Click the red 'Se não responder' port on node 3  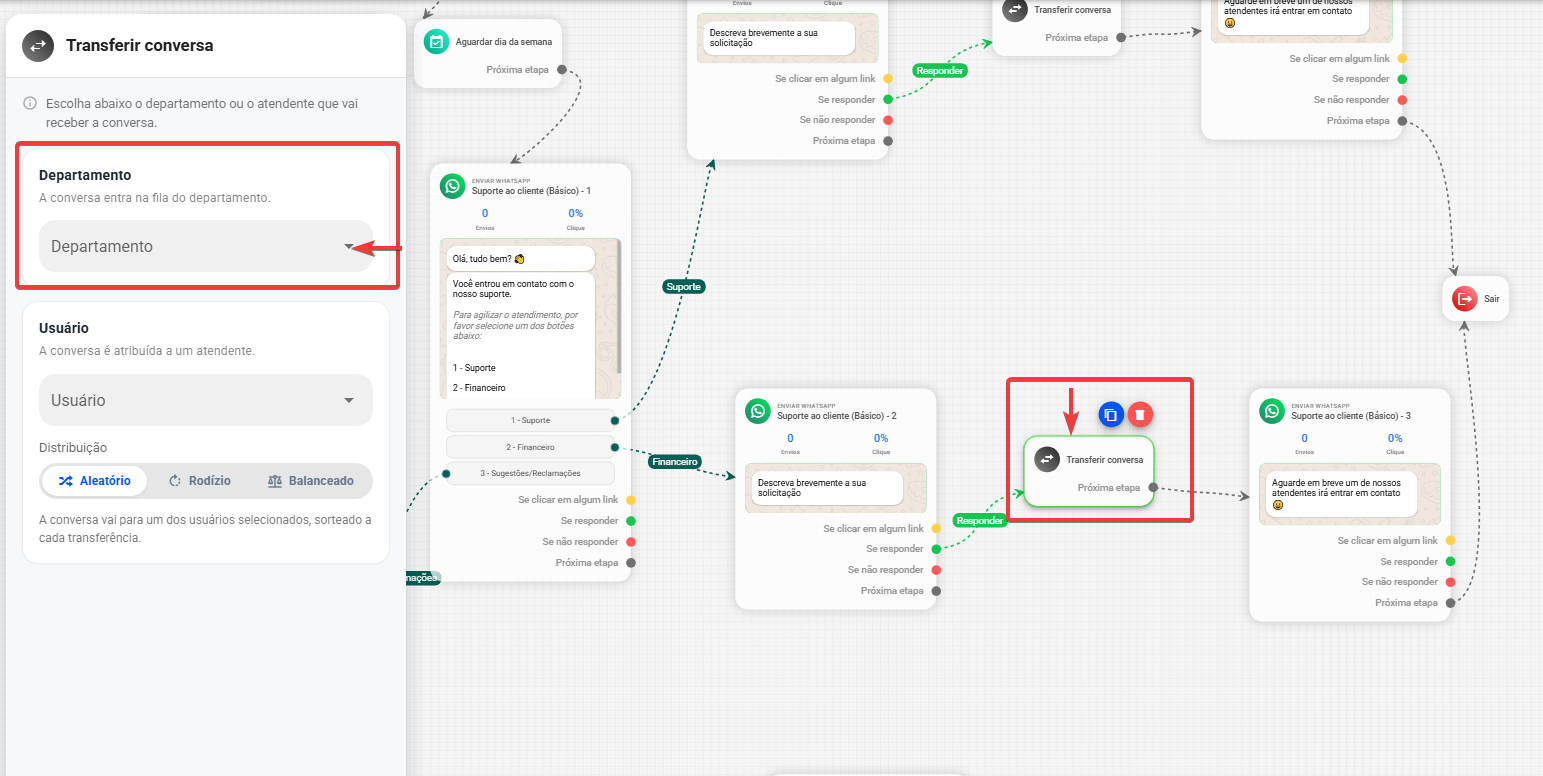pos(1450,582)
